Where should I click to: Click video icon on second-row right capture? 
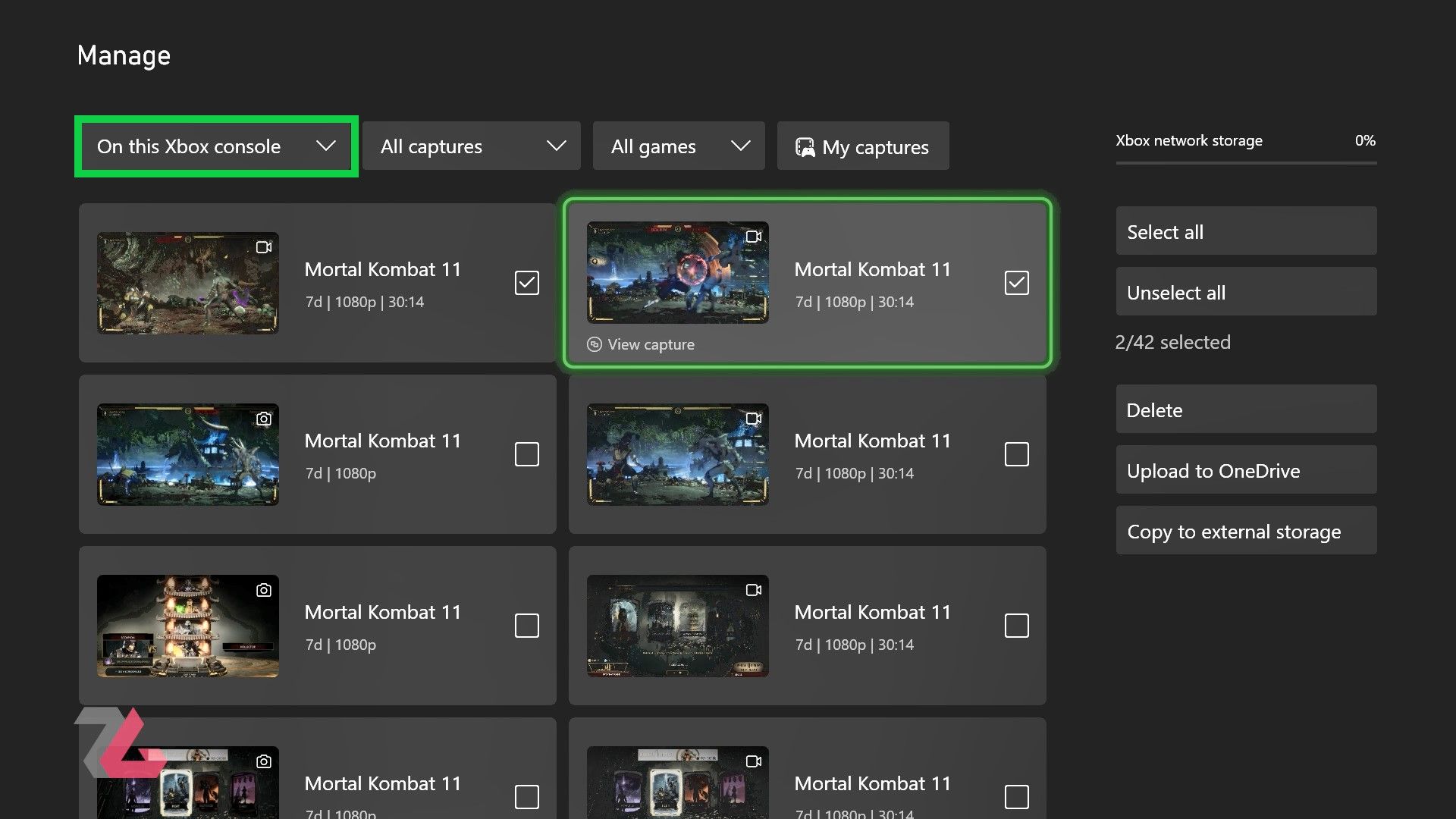[753, 419]
